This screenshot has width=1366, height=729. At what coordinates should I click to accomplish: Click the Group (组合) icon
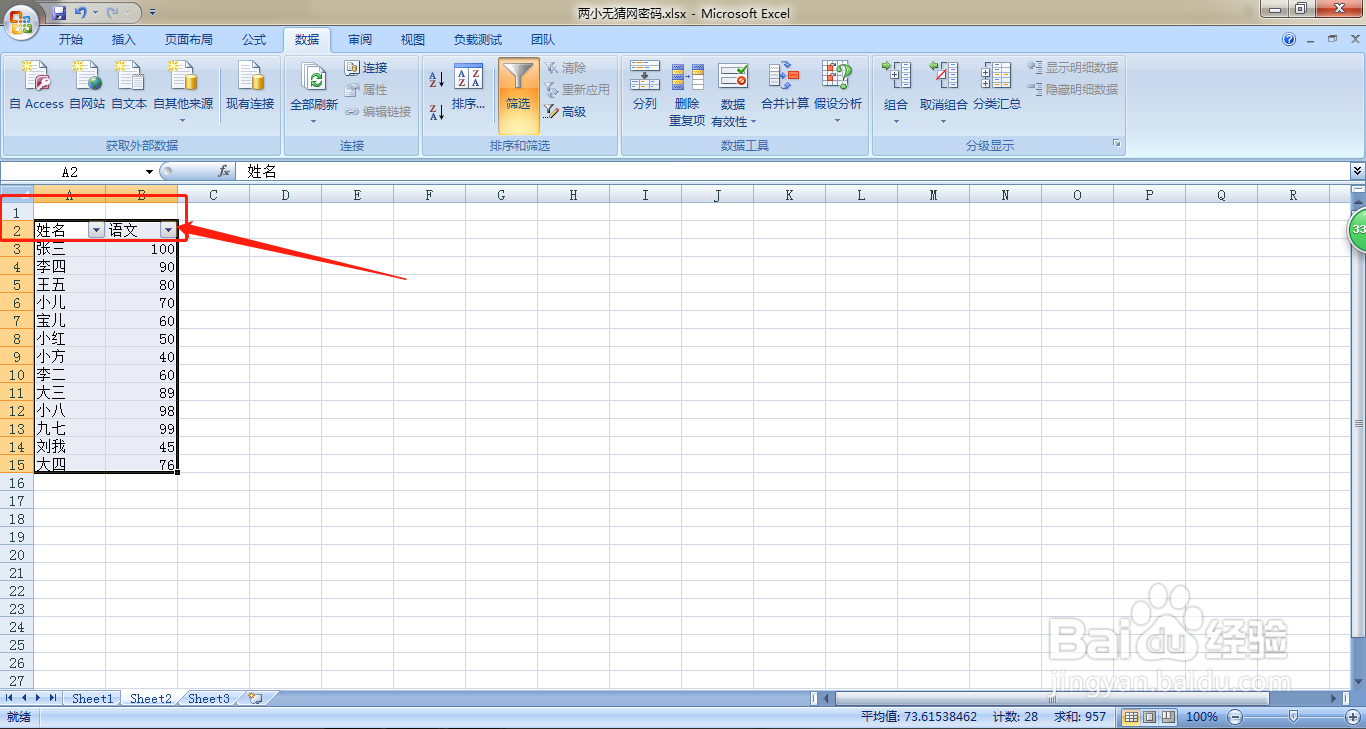coord(896,92)
